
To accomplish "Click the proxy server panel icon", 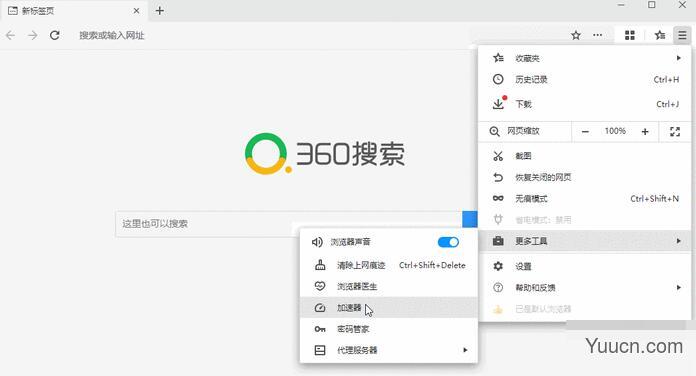I will [320, 350].
